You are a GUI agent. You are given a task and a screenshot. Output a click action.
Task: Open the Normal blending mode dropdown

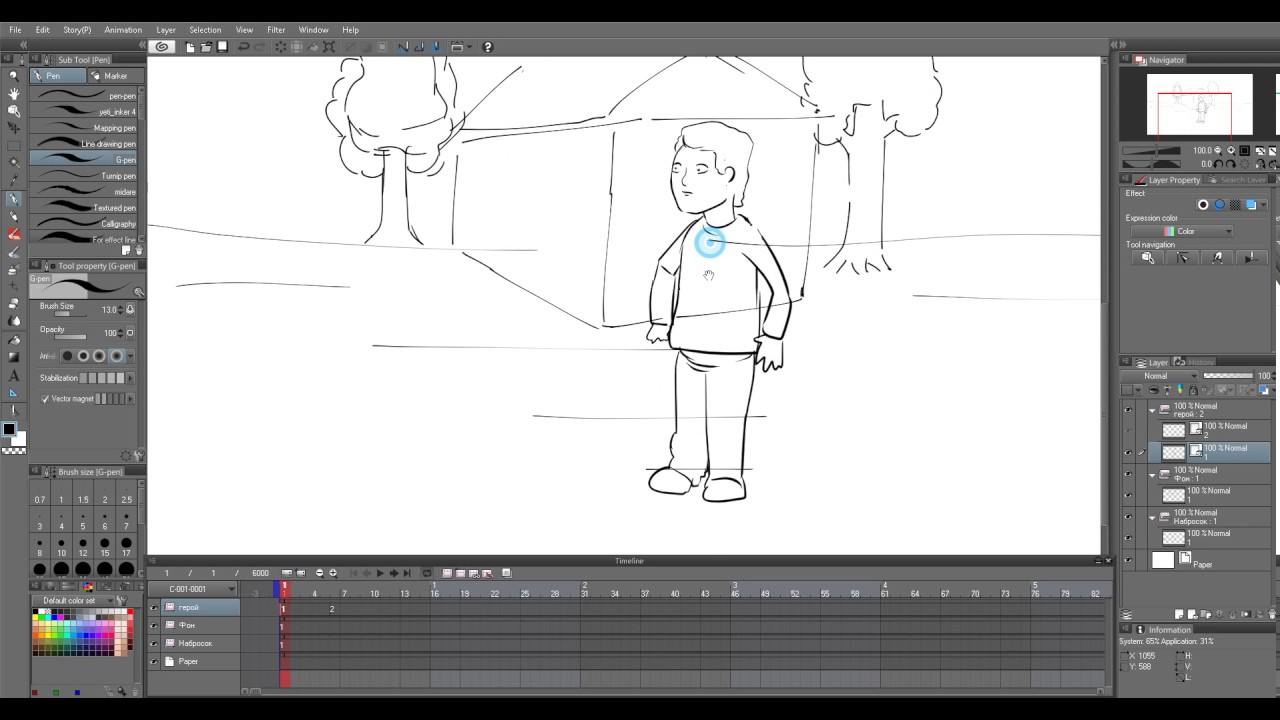(x=1160, y=376)
